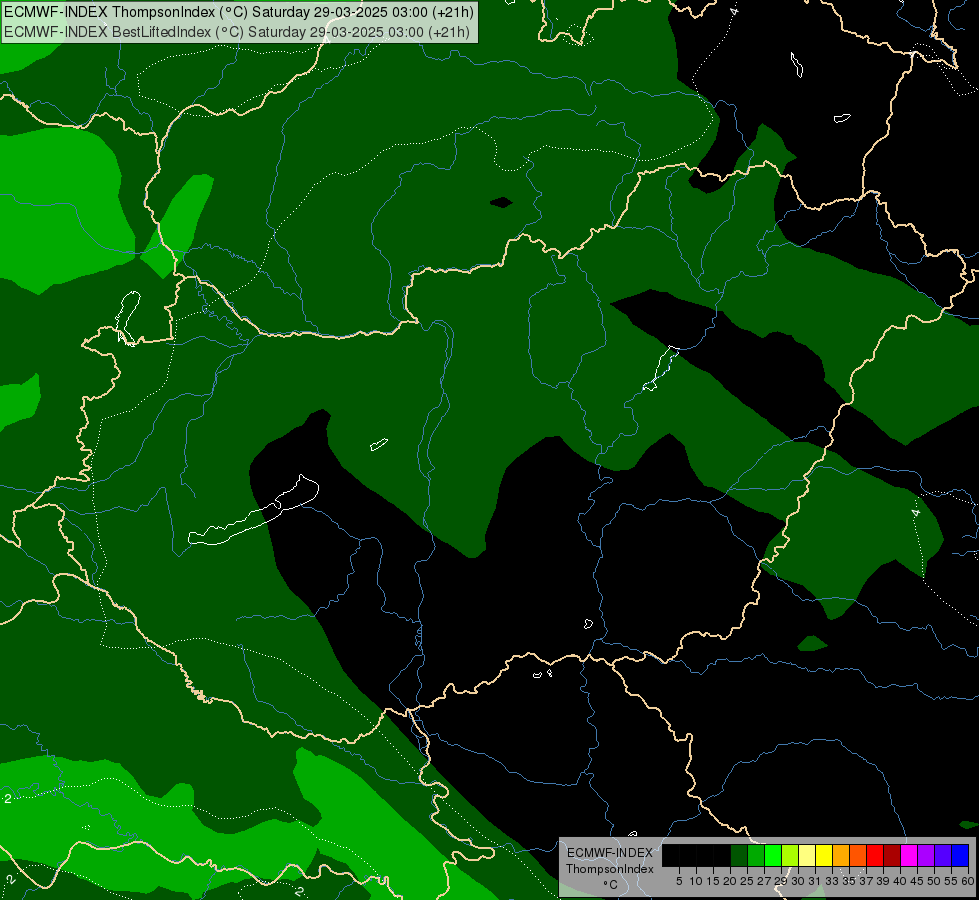Select the dark red 39-40 legend swatch
This screenshot has height=900, width=979.
coord(892,855)
